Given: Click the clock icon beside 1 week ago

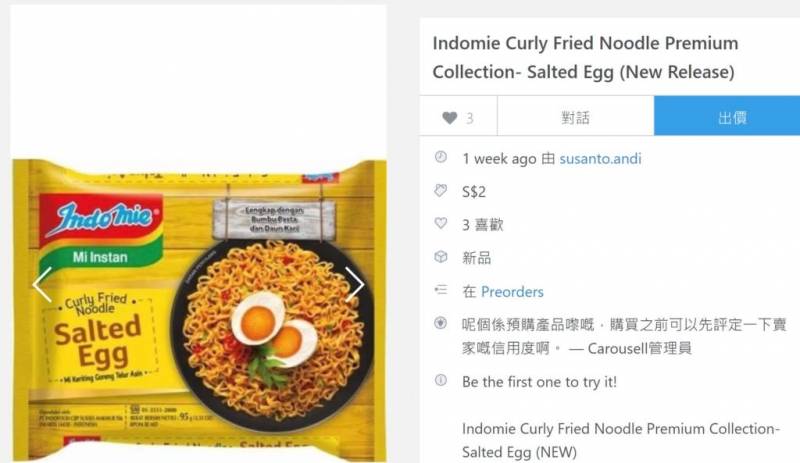Looking at the screenshot, I should pyautogui.click(x=441, y=157).
